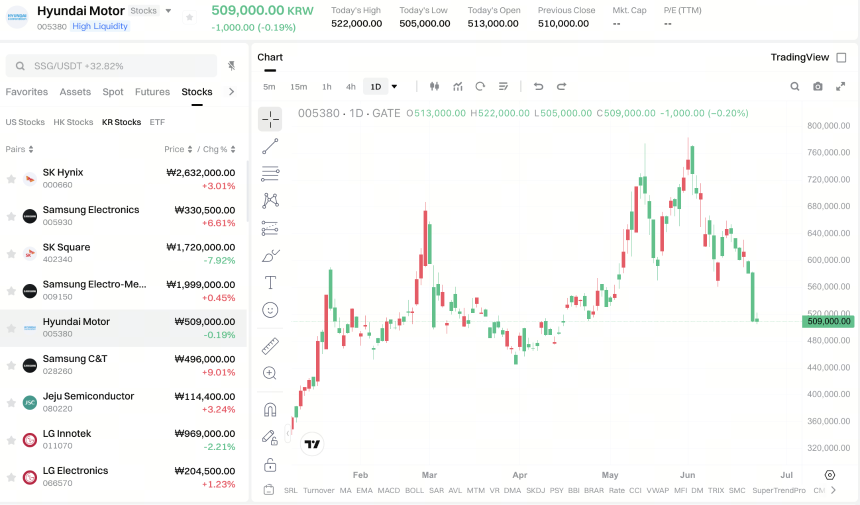Set chart interval to 5m

[269, 87]
